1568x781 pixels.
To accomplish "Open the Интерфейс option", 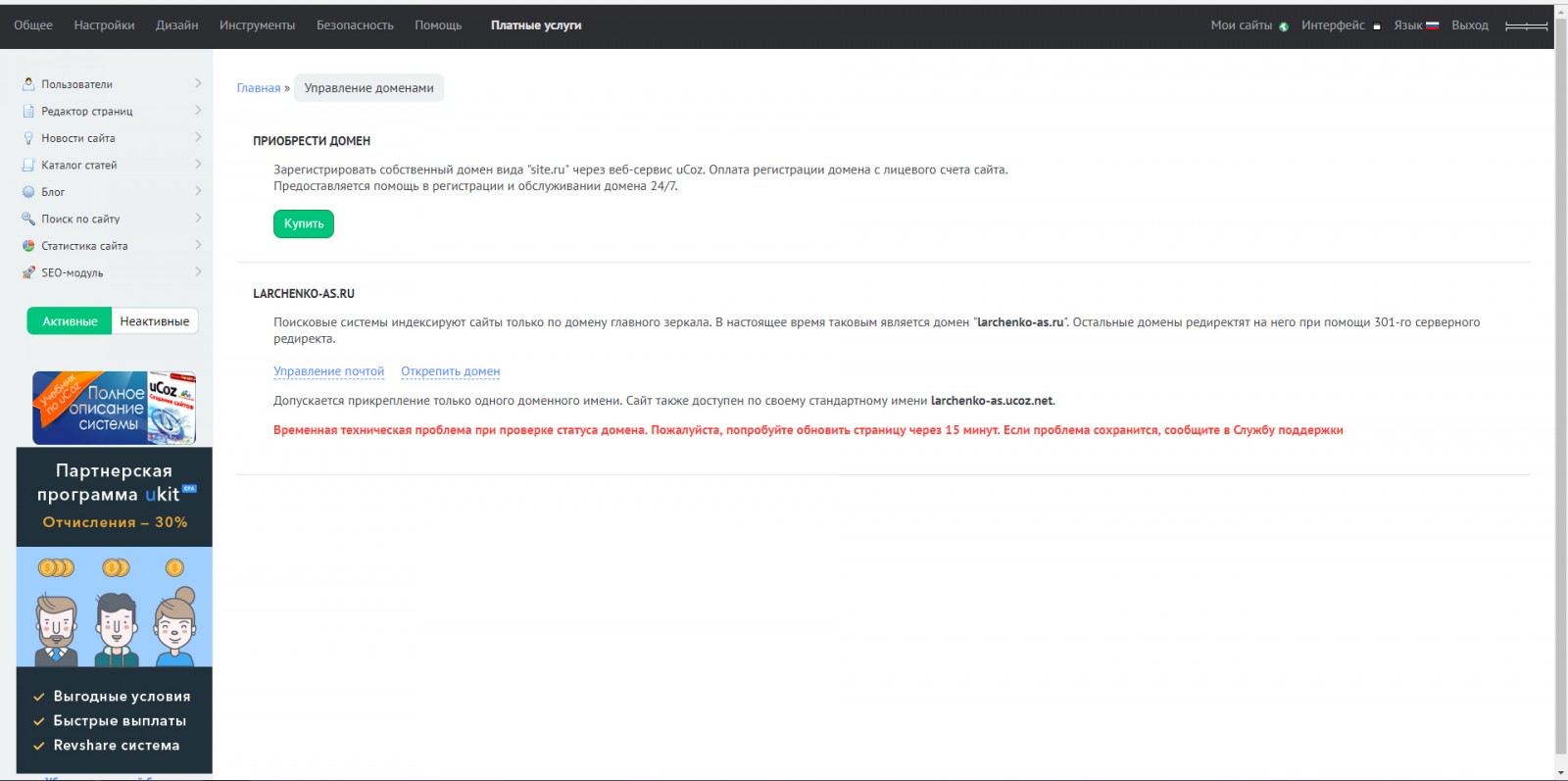I will point(1333,25).
